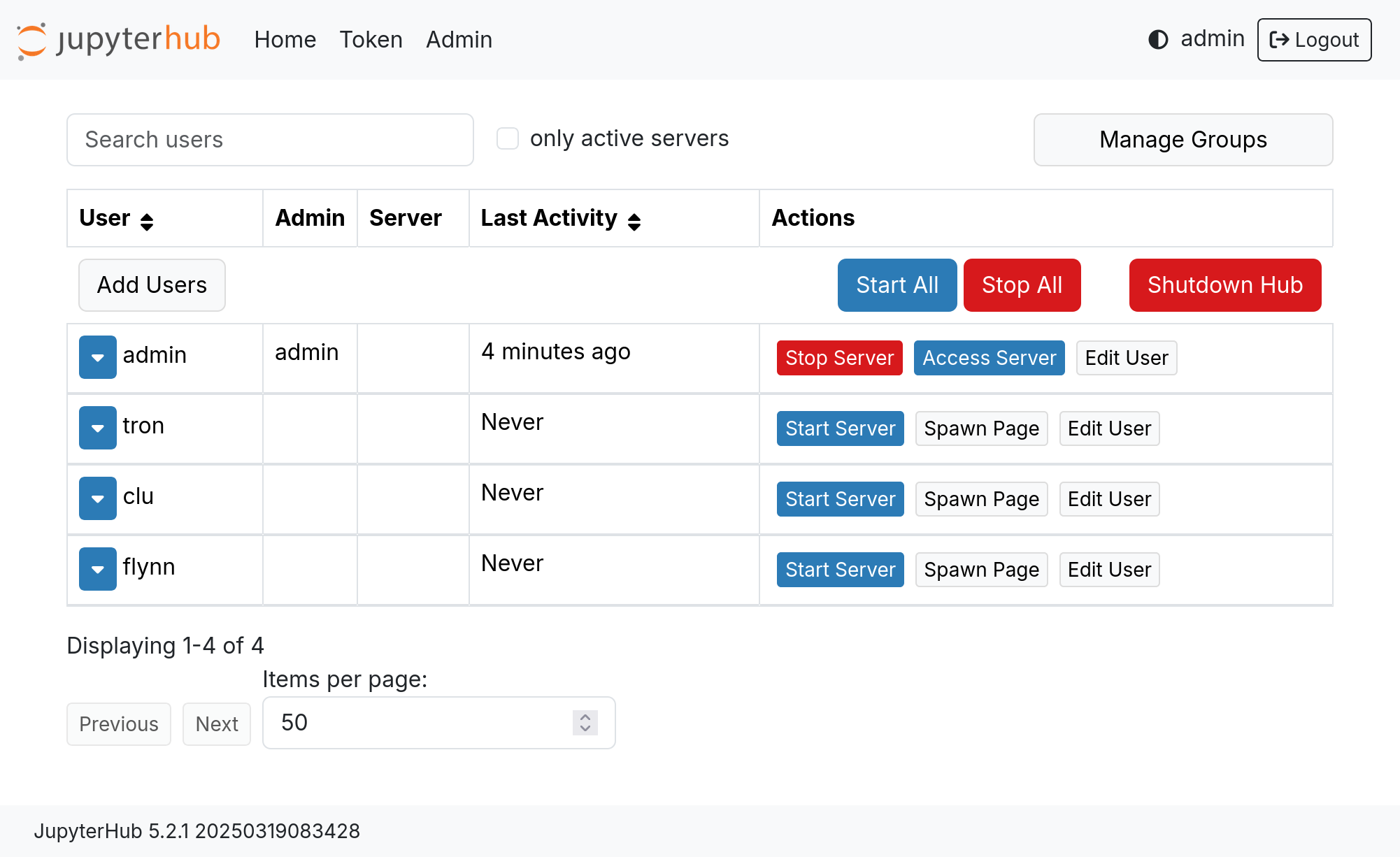This screenshot has height=857, width=1400.
Task: Sort by Last Activity column arrows
Action: [634, 222]
